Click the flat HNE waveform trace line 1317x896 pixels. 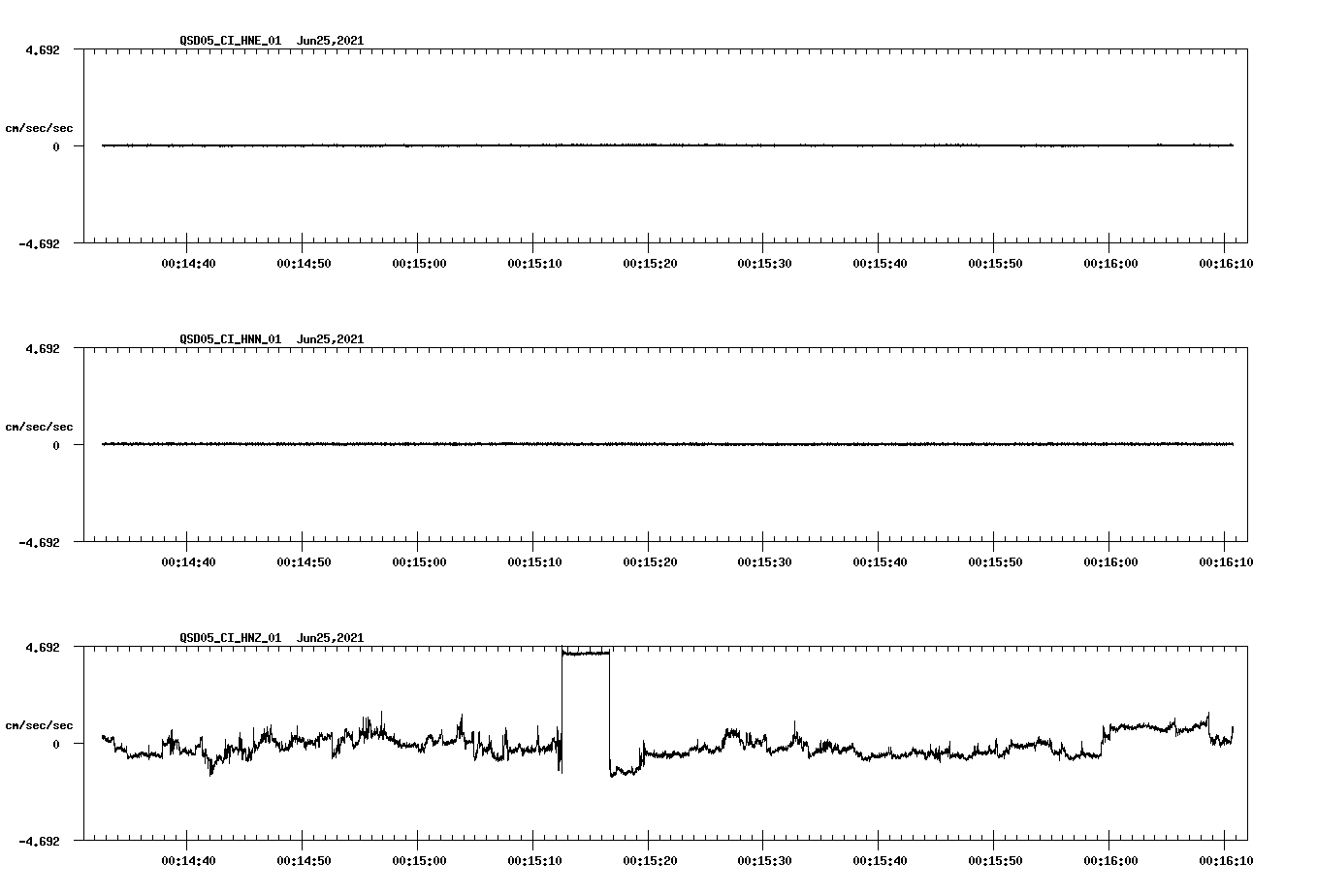coord(667,145)
